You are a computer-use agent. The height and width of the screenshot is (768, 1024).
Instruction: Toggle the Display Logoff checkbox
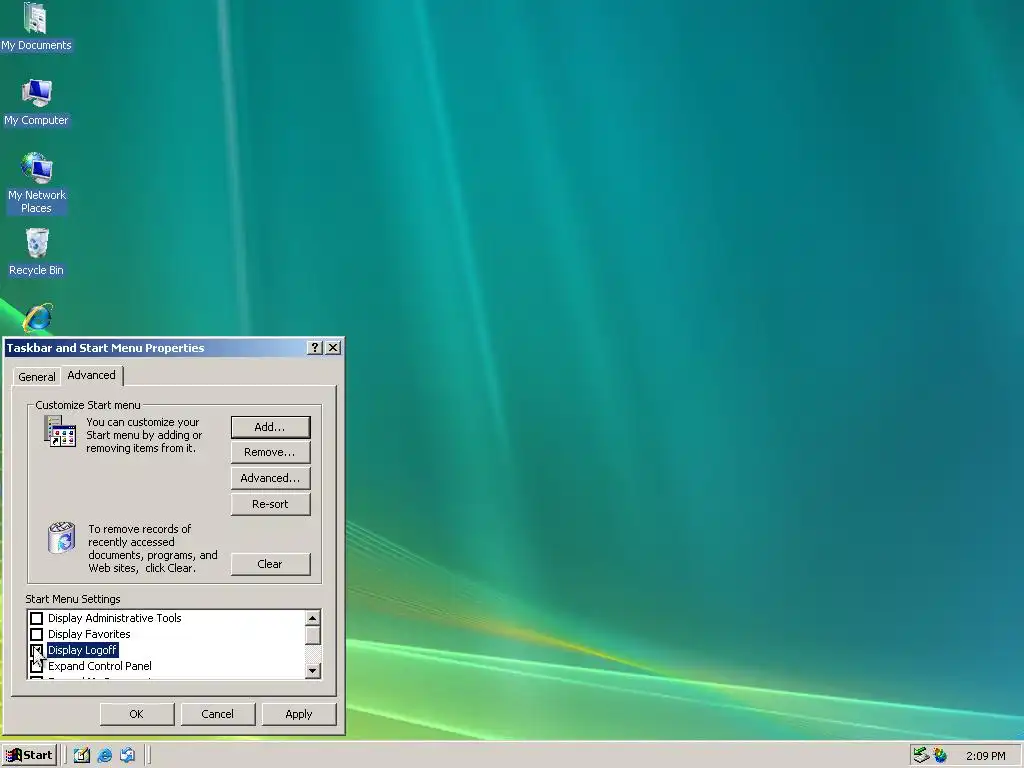pyautogui.click(x=37, y=650)
